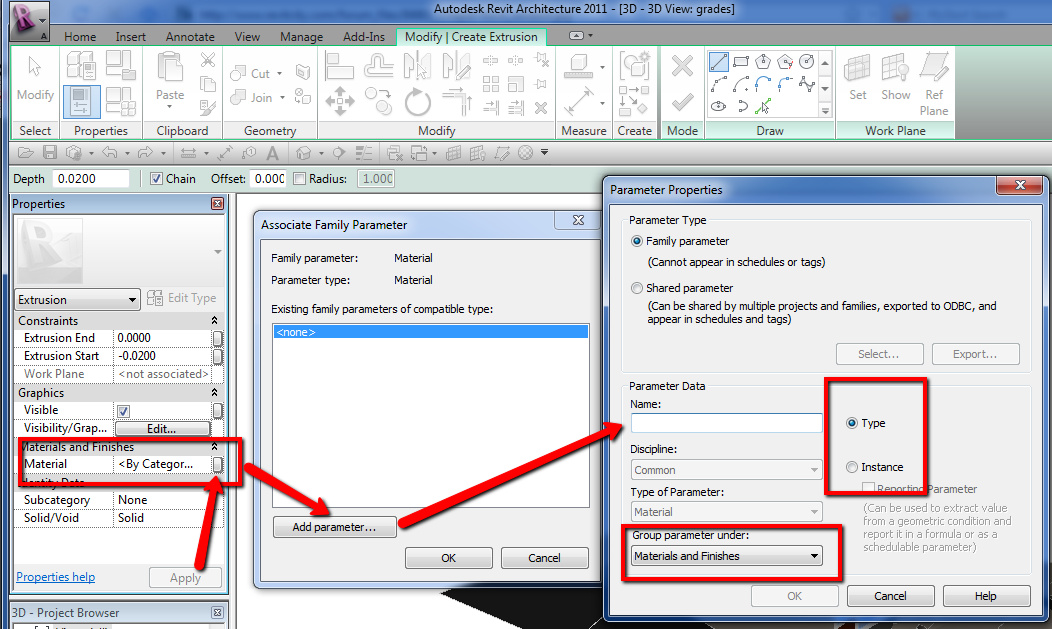Cancel sketch with red X in Mode
The width and height of the screenshot is (1052, 629).
click(x=682, y=66)
